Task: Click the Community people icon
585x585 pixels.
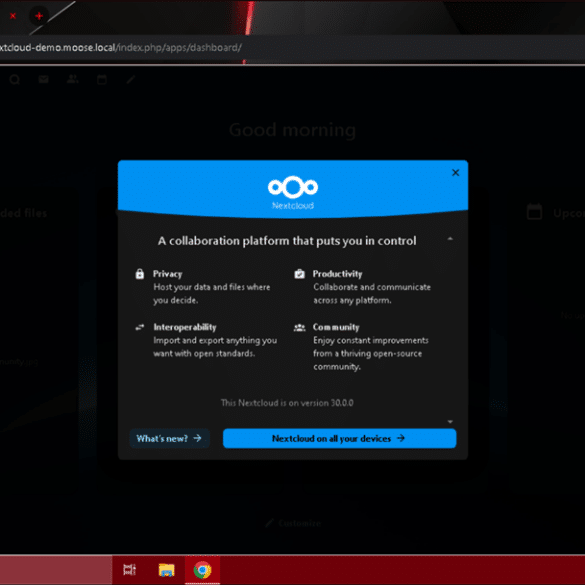Action: click(x=299, y=328)
